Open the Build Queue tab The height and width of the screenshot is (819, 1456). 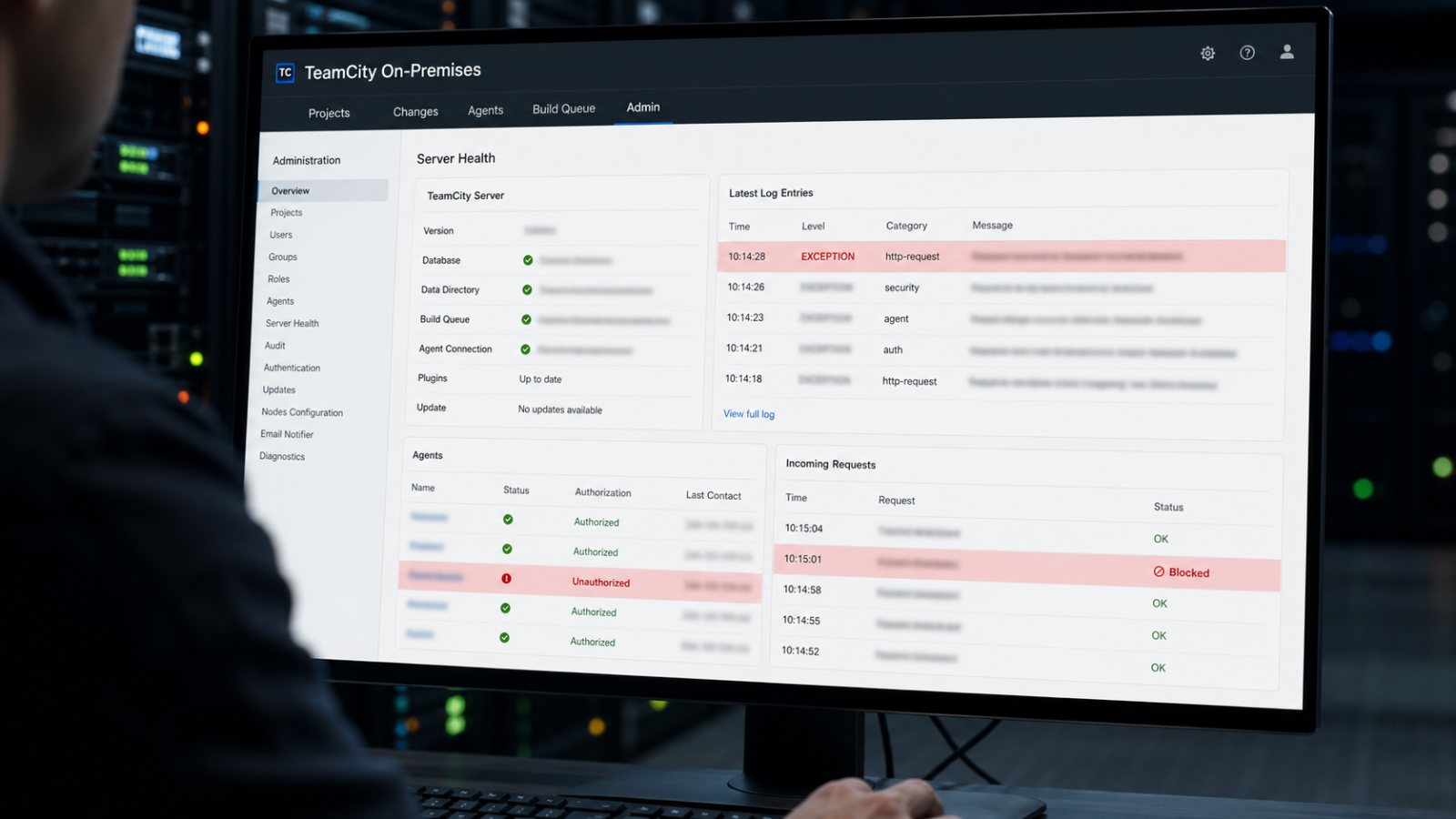[x=564, y=108]
